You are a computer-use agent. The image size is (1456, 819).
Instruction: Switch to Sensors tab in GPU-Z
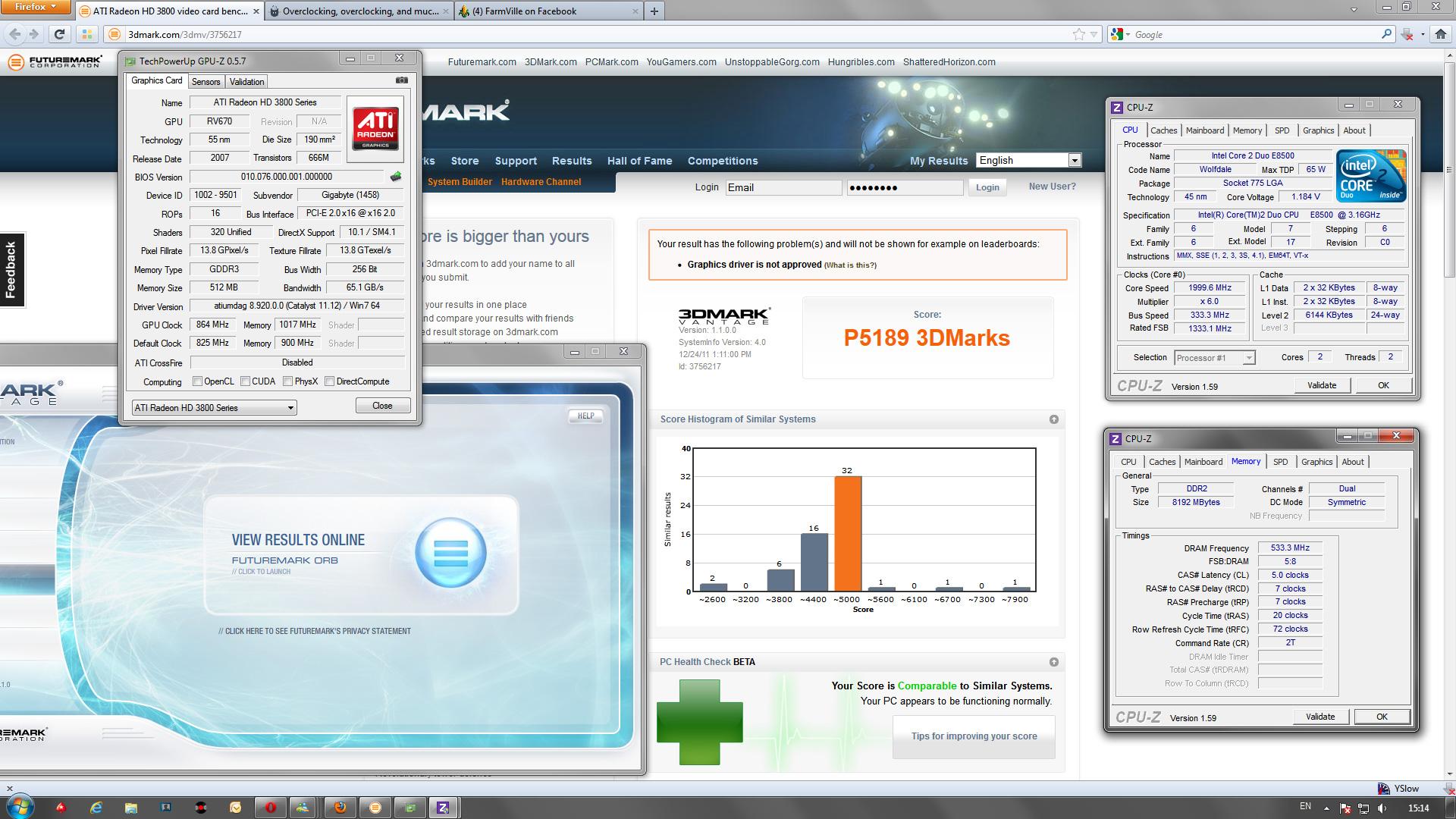click(x=206, y=81)
